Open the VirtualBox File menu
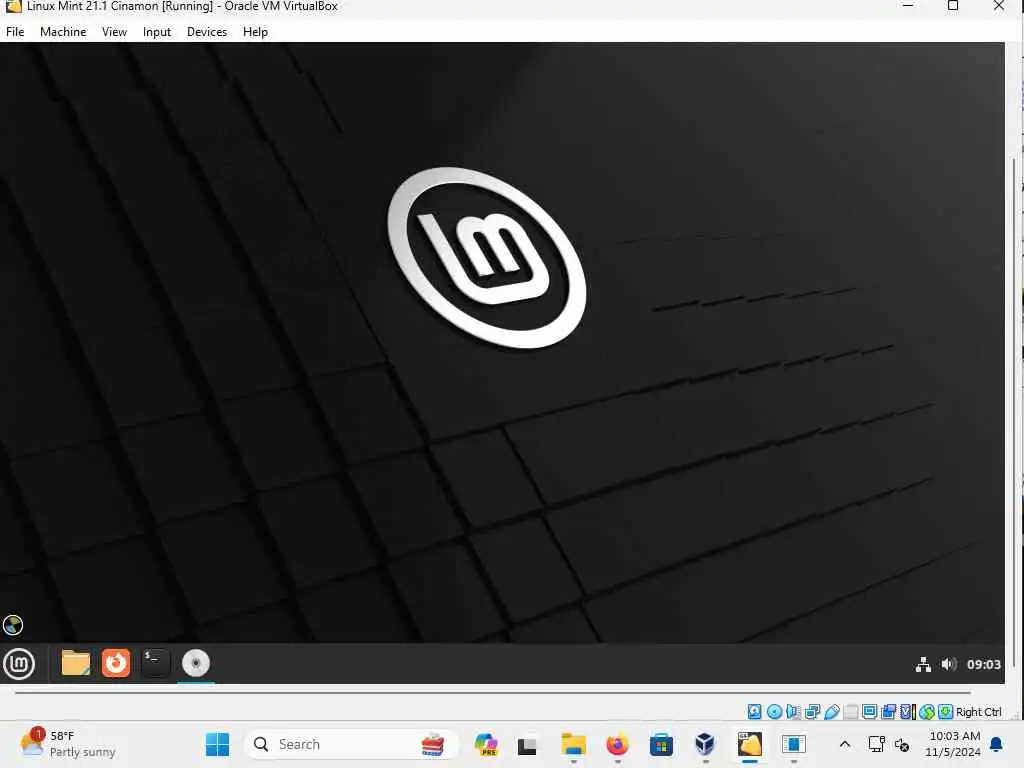The width and height of the screenshot is (1024, 768). point(15,32)
